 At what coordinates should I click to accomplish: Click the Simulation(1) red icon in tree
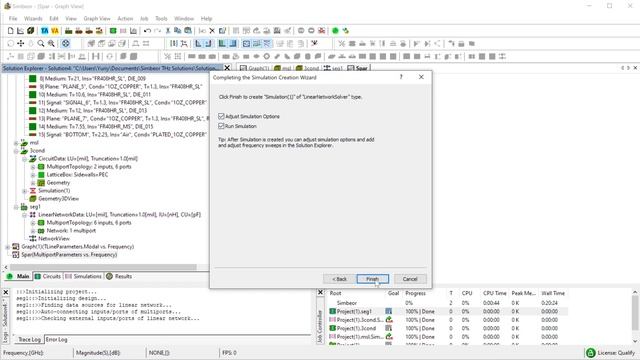coord(33,191)
